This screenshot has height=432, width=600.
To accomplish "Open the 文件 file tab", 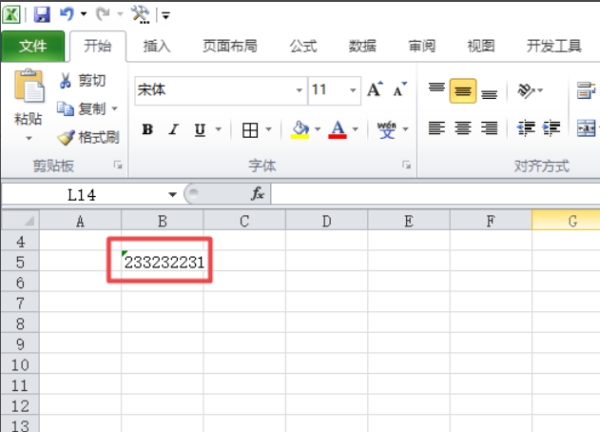I will click(x=33, y=46).
